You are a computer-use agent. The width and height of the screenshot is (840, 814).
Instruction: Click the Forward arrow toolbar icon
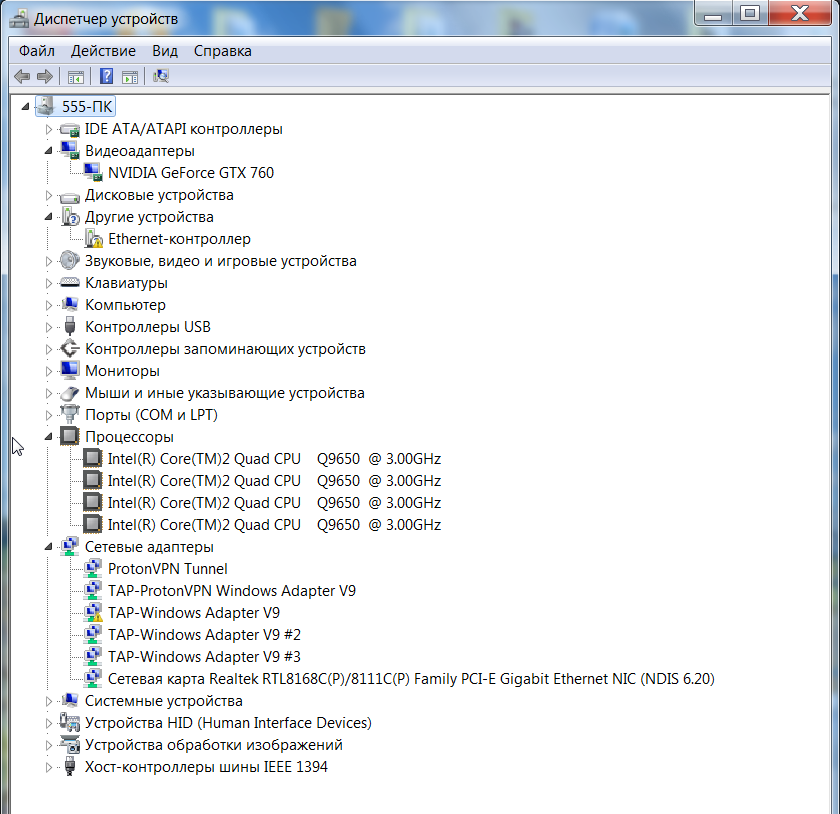pos(44,77)
